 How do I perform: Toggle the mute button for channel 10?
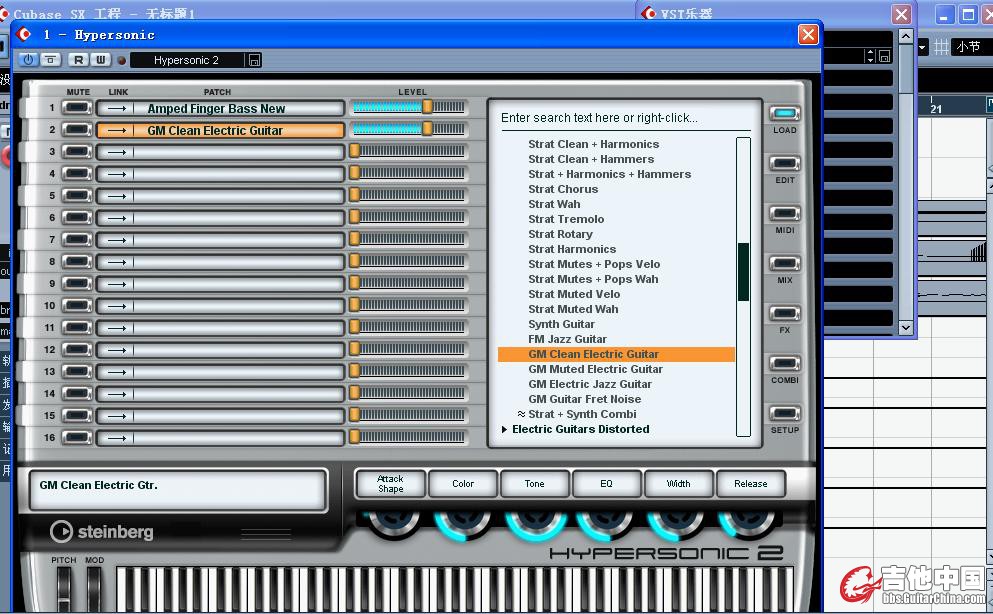[x=77, y=306]
